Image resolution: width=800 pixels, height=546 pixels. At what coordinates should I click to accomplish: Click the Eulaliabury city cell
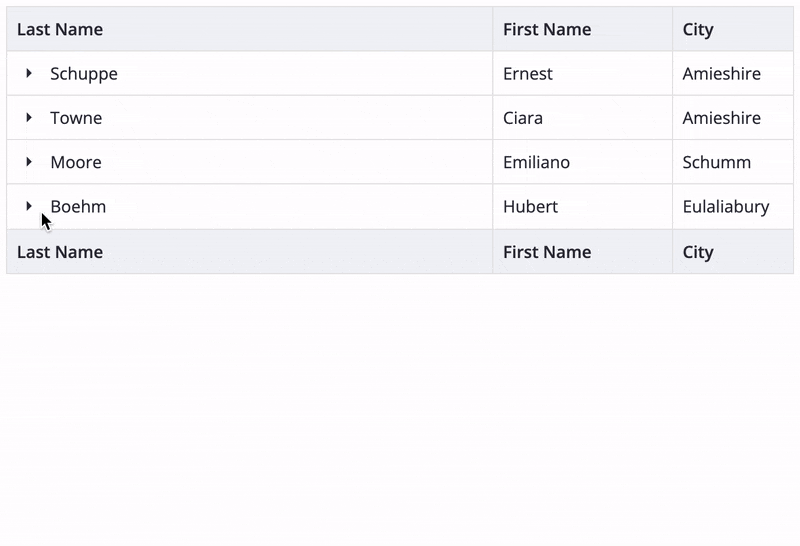tap(733, 207)
